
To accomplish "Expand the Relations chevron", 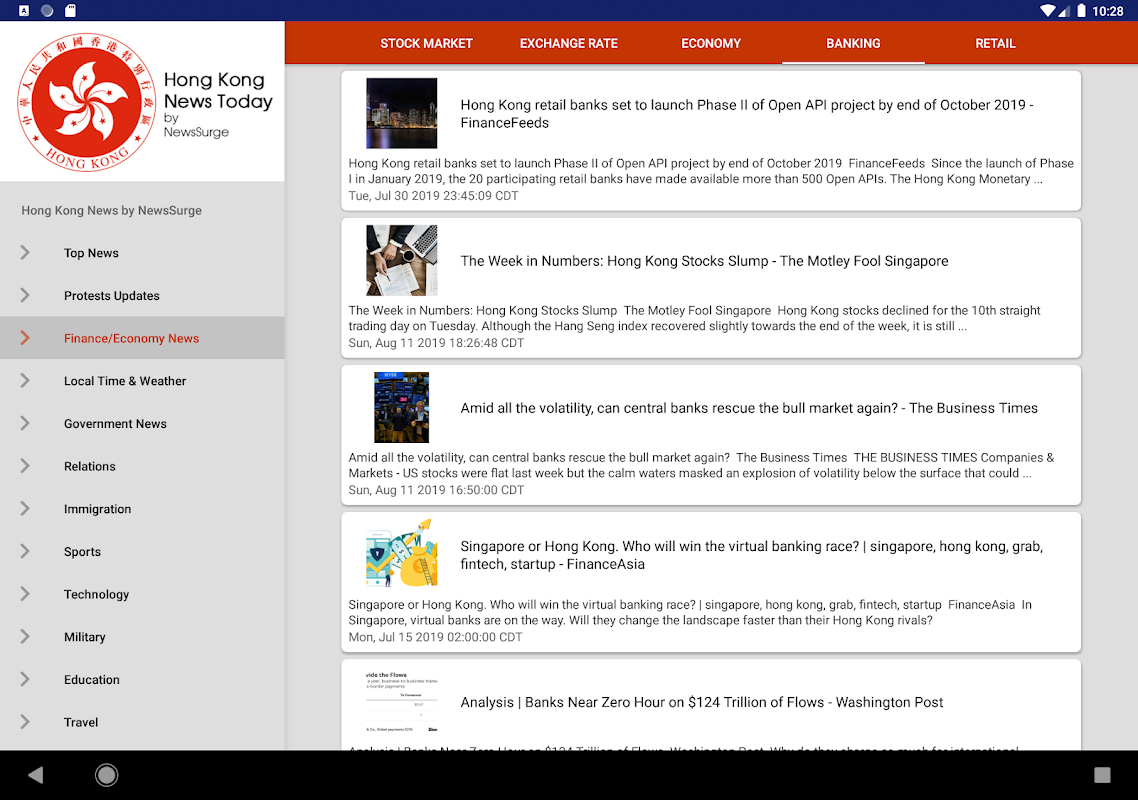I will click(25, 466).
